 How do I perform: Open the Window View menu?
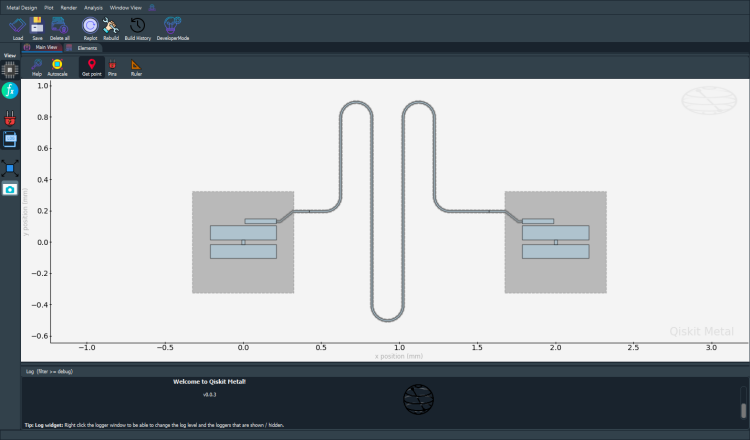pyautogui.click(x=126, y=8)
